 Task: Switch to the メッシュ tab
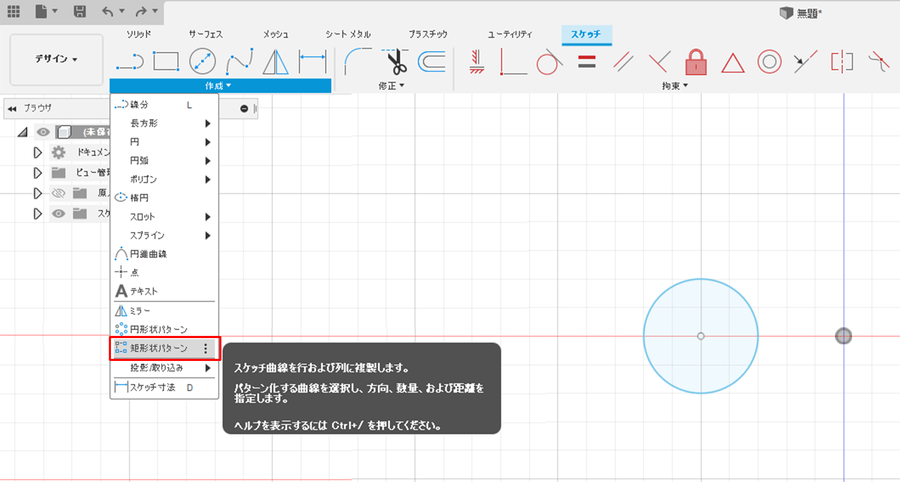tap(276, 34)
